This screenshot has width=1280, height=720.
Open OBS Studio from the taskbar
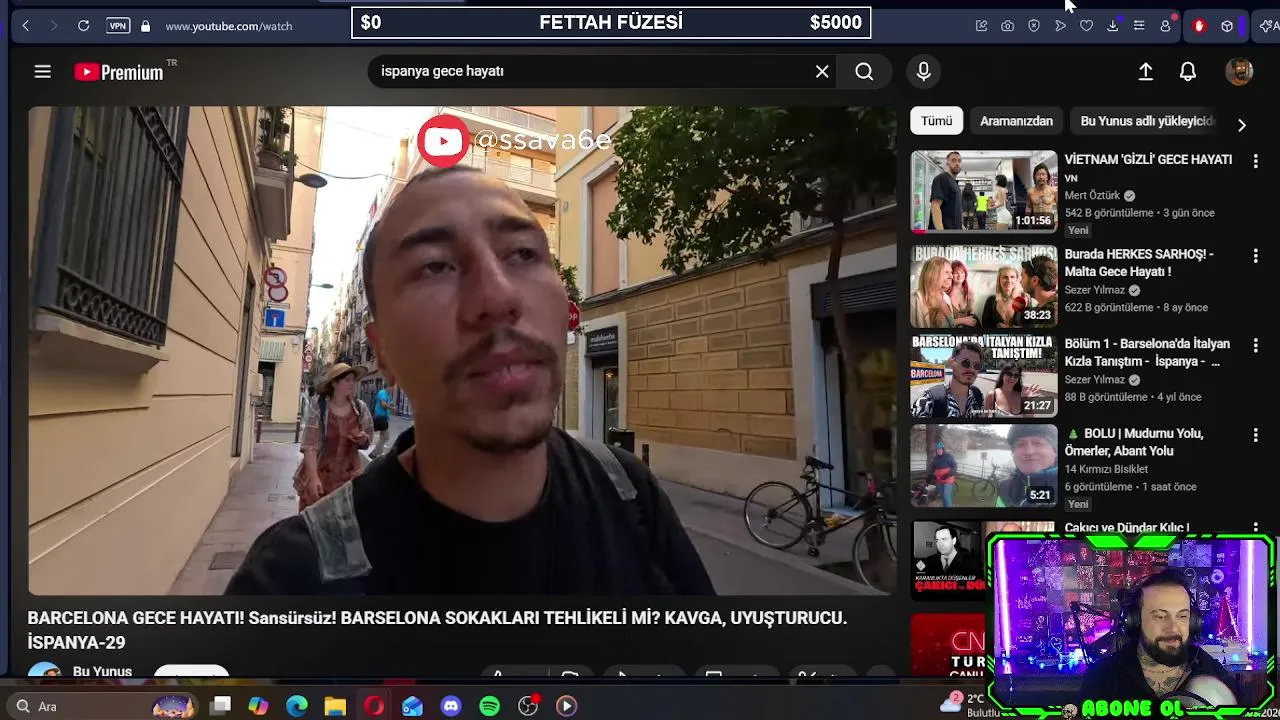tap(528, 706)
